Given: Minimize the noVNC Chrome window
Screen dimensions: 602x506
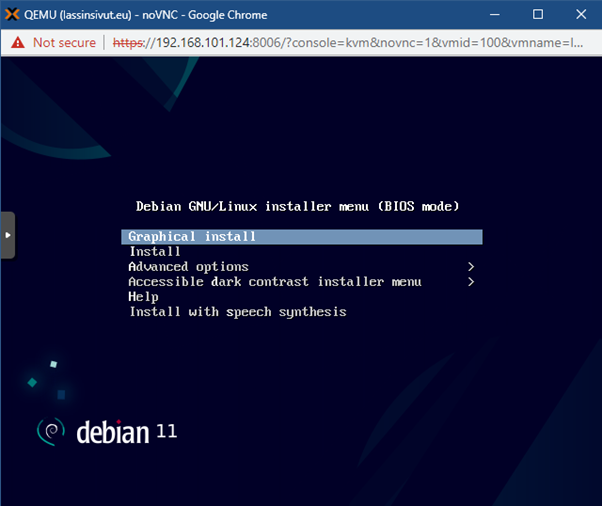Looking at the screenshot, I should point(495,15).
